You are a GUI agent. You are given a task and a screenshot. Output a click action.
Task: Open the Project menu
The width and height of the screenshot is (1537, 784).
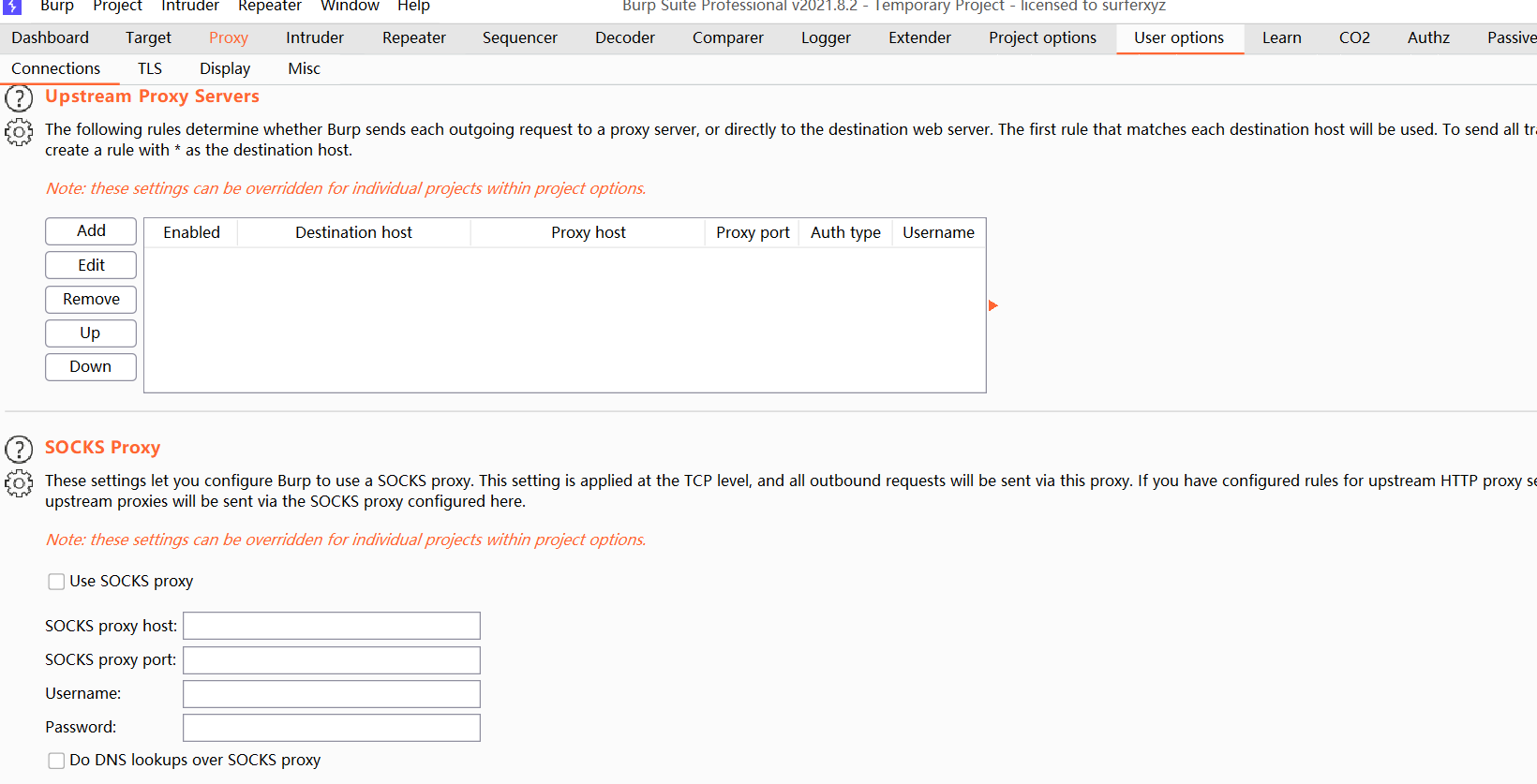pyautogui.click(x=117, y=6)
